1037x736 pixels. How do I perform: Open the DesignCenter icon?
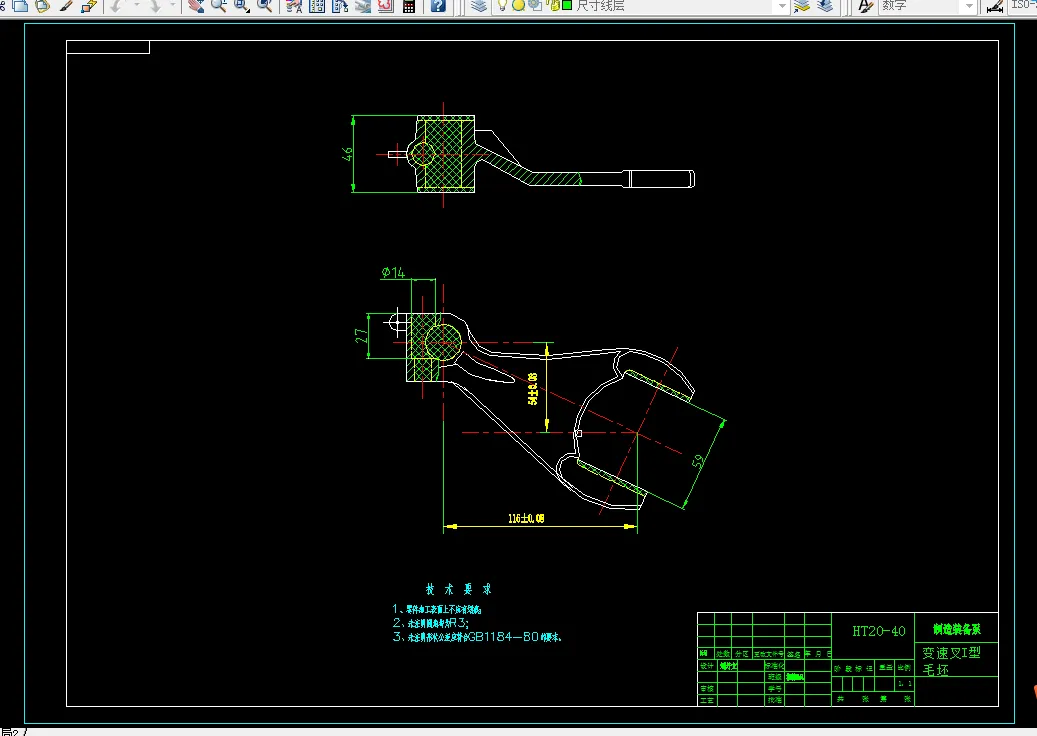click(x=317, y=6)
